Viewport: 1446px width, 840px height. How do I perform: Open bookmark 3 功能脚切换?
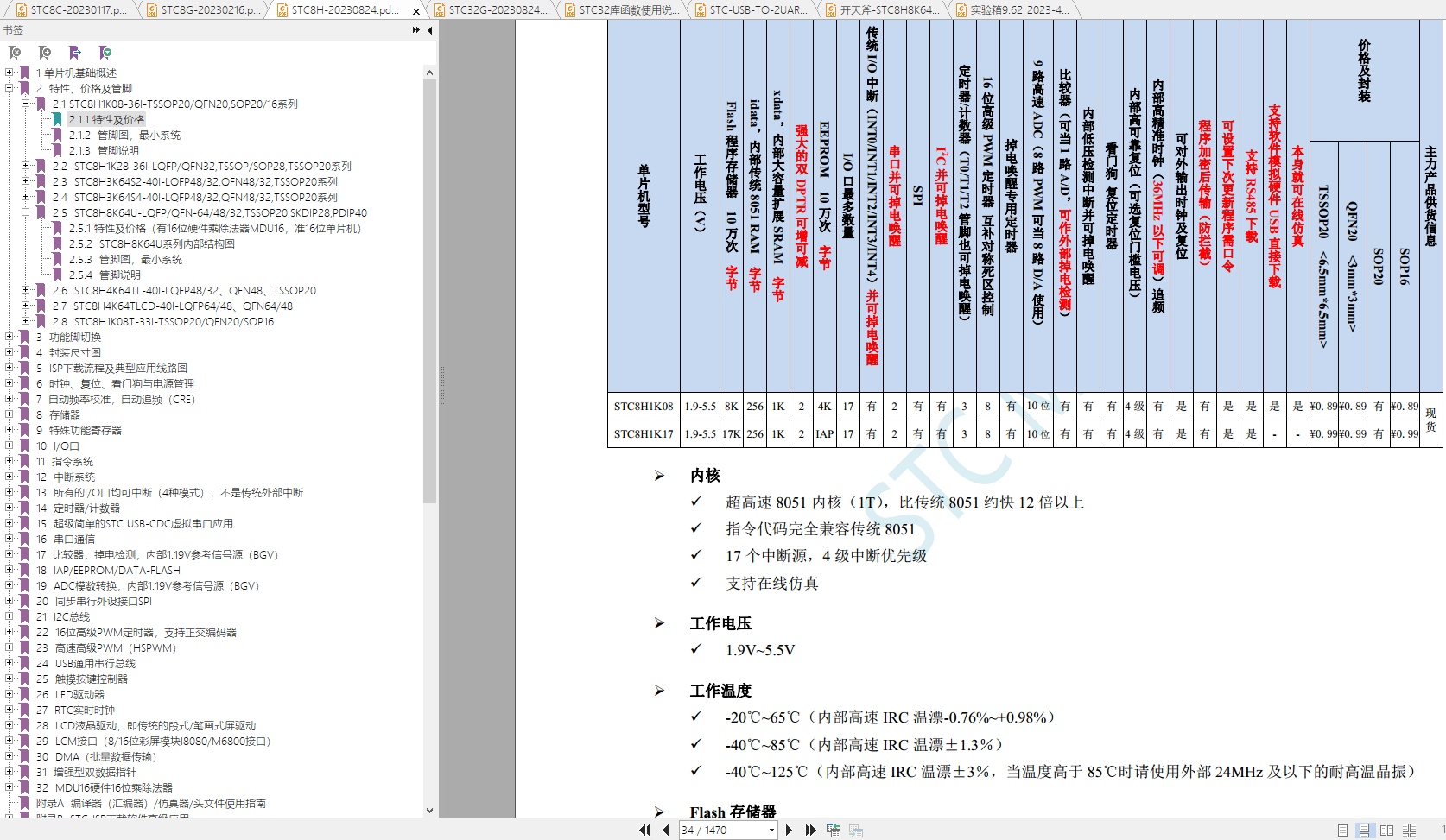click(68, 338)
